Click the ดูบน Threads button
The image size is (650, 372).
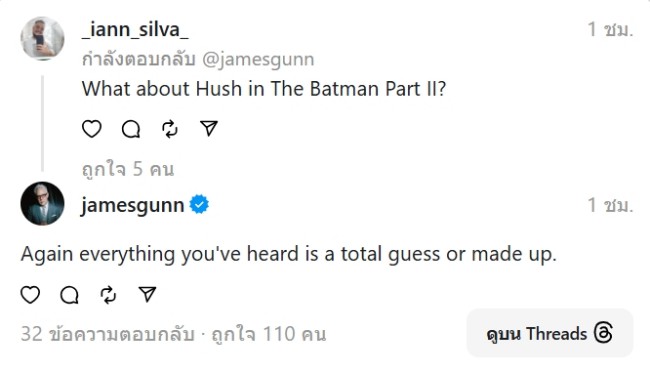[550, 333]
